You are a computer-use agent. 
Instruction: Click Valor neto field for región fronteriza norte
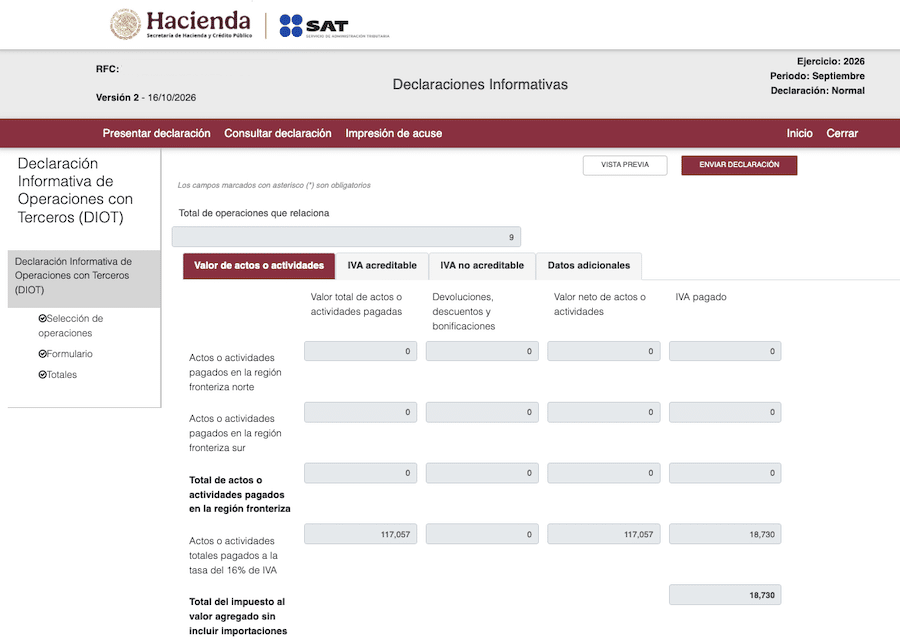click(x=604, y=351)
